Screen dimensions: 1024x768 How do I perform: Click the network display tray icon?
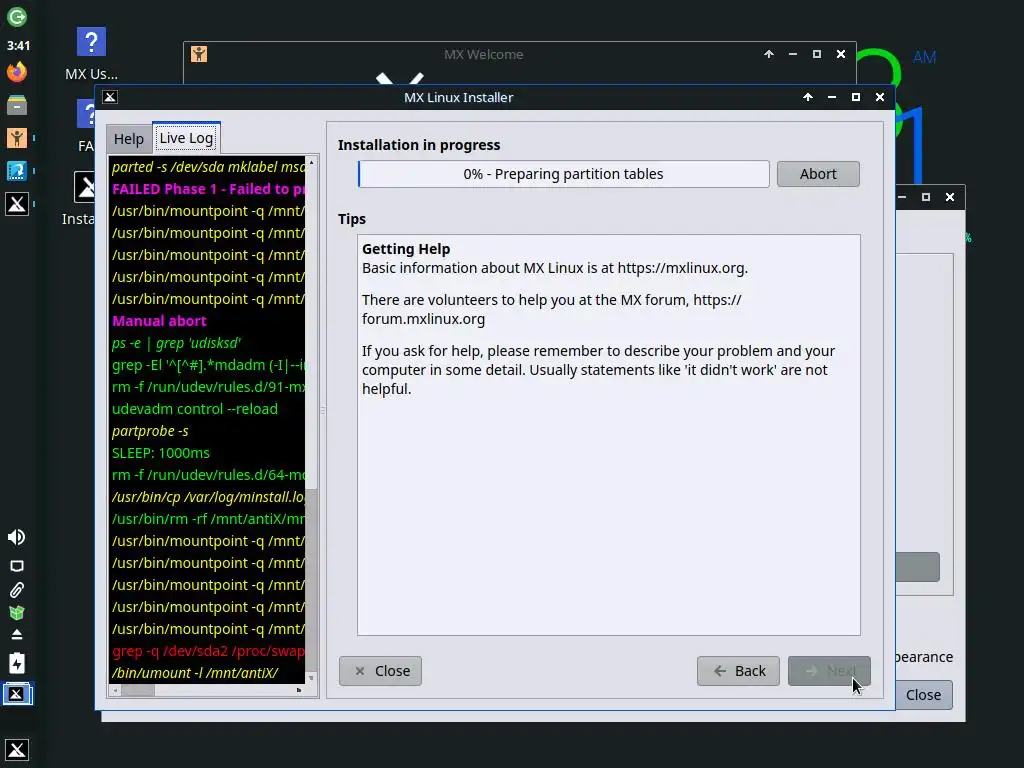click(x=17, y=566)
